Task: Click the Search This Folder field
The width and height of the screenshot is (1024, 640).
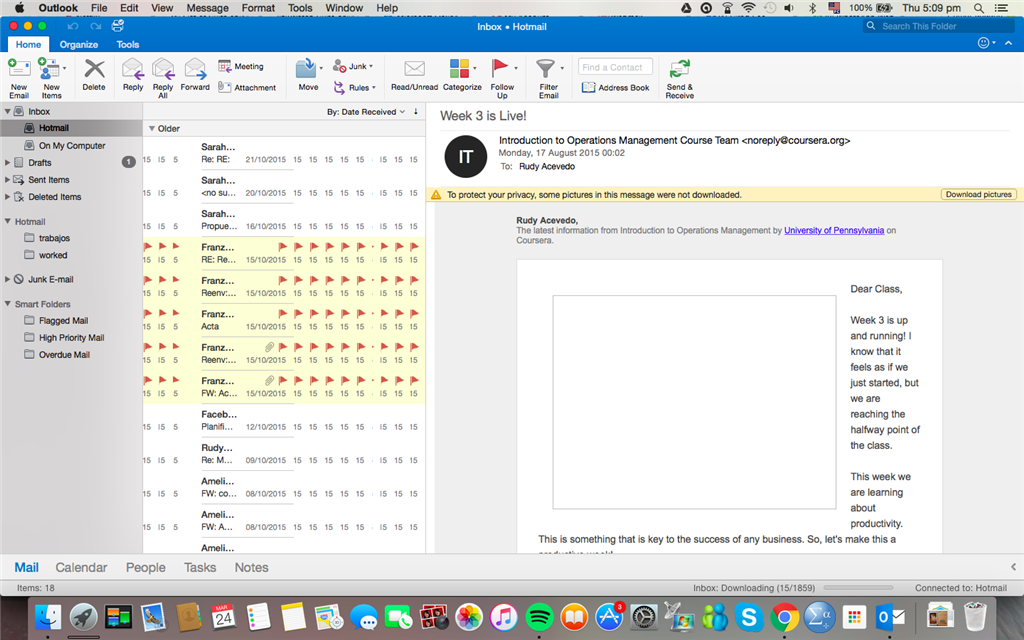Action: click(x=939, y=26)
